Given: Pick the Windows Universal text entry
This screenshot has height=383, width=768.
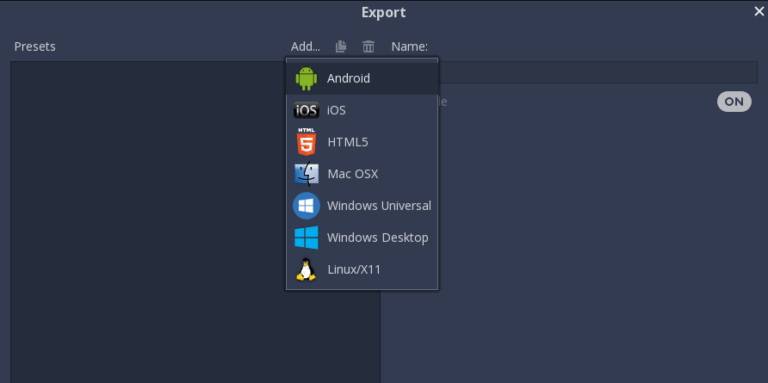Looking at the screenshot, I should [x=379, y=206].
